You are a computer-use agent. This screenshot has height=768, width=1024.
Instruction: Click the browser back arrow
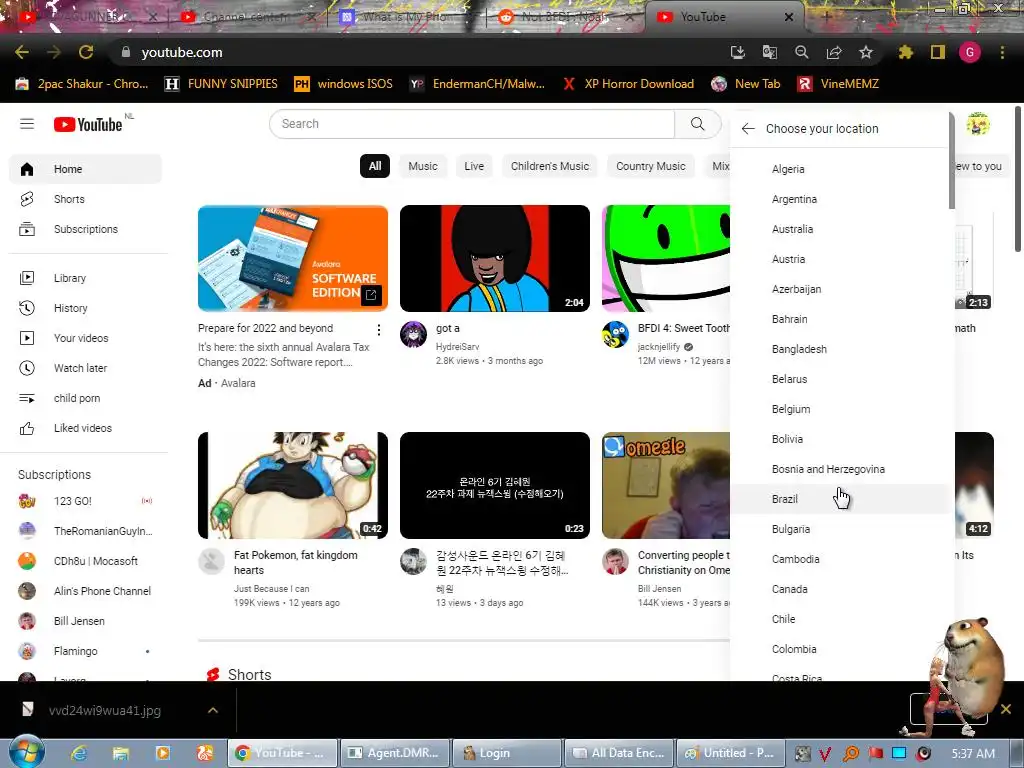(x=22, y=52)
